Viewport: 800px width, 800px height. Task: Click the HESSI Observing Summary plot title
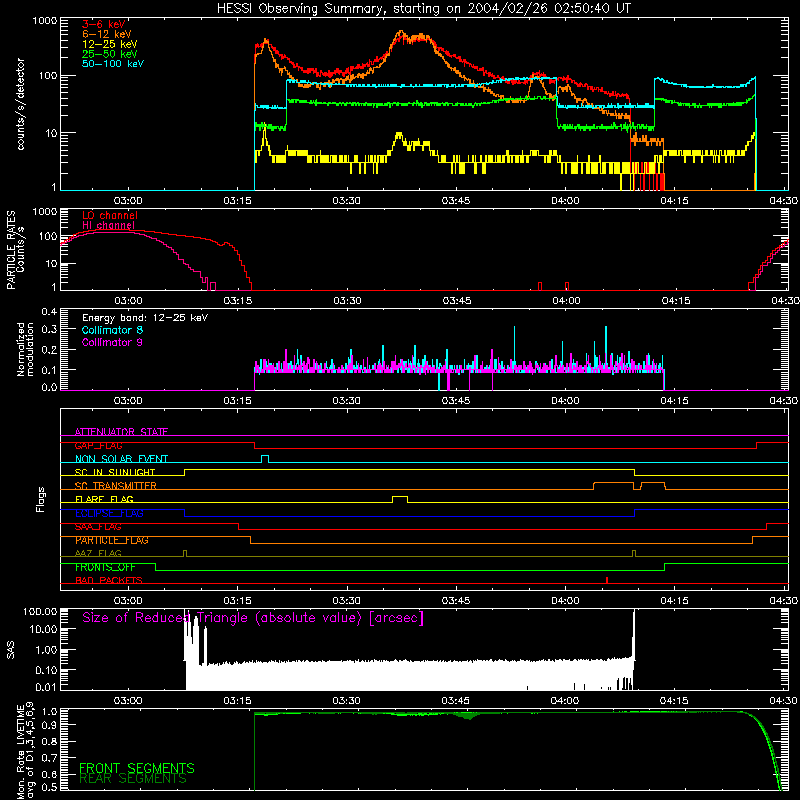pos(424,8)
